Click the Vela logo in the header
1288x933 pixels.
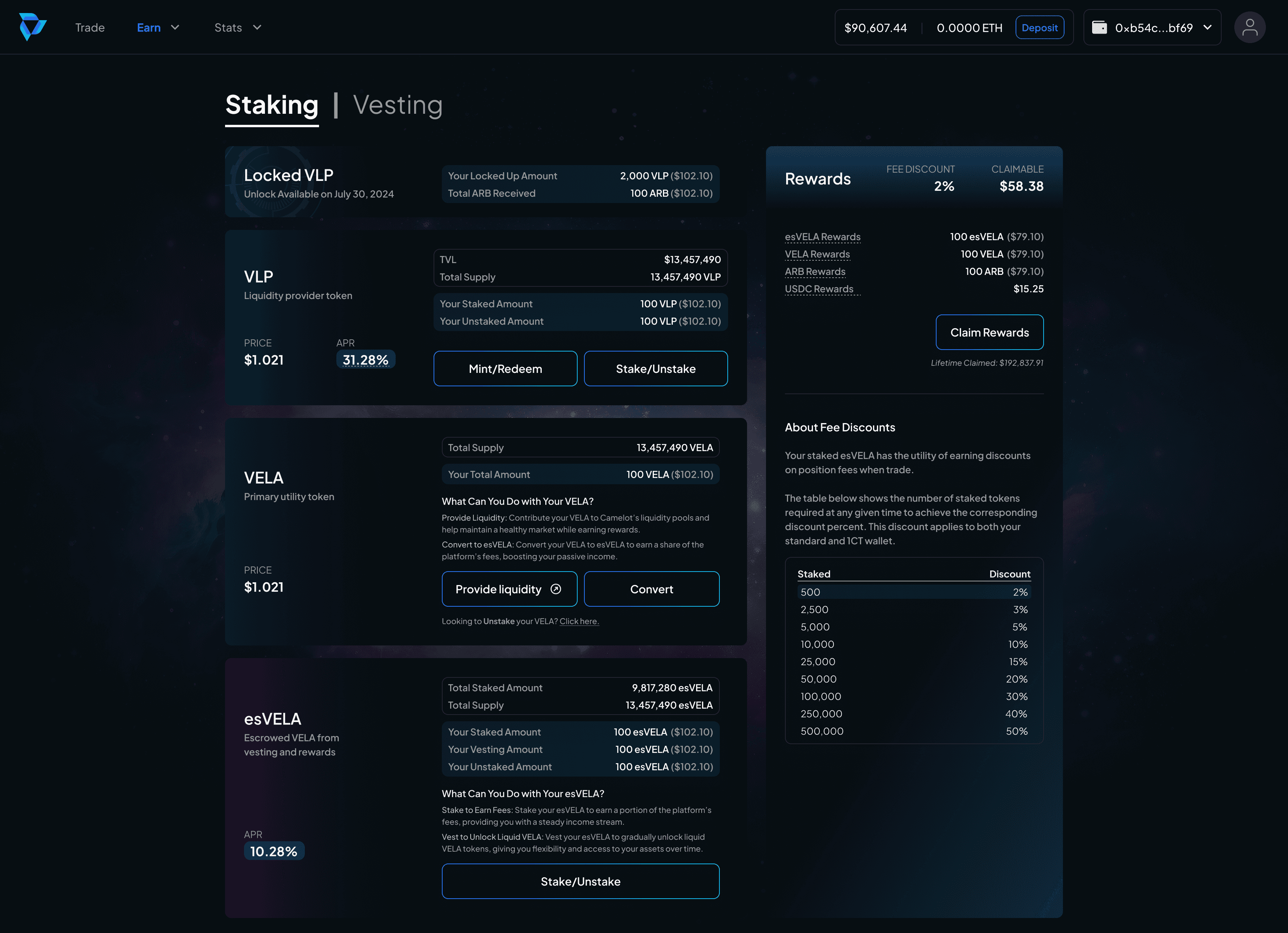pos(32,27)
